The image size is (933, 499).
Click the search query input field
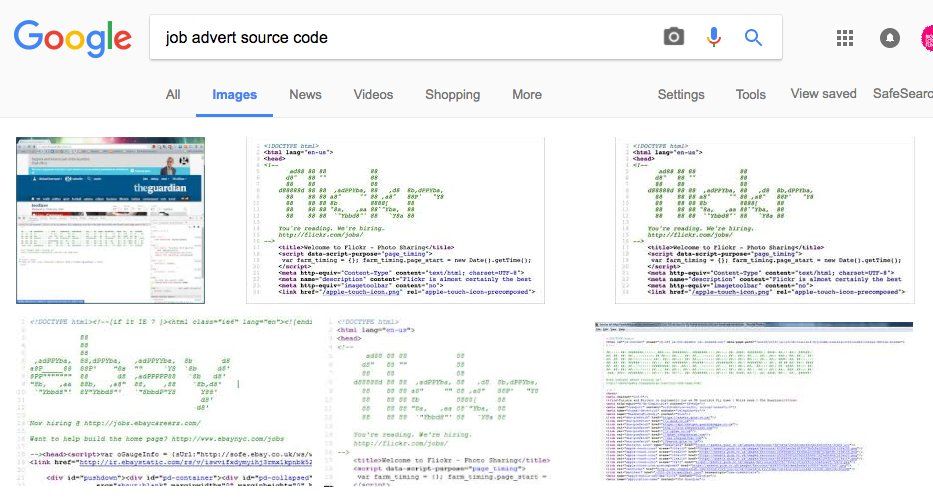[x=400, y=38]
